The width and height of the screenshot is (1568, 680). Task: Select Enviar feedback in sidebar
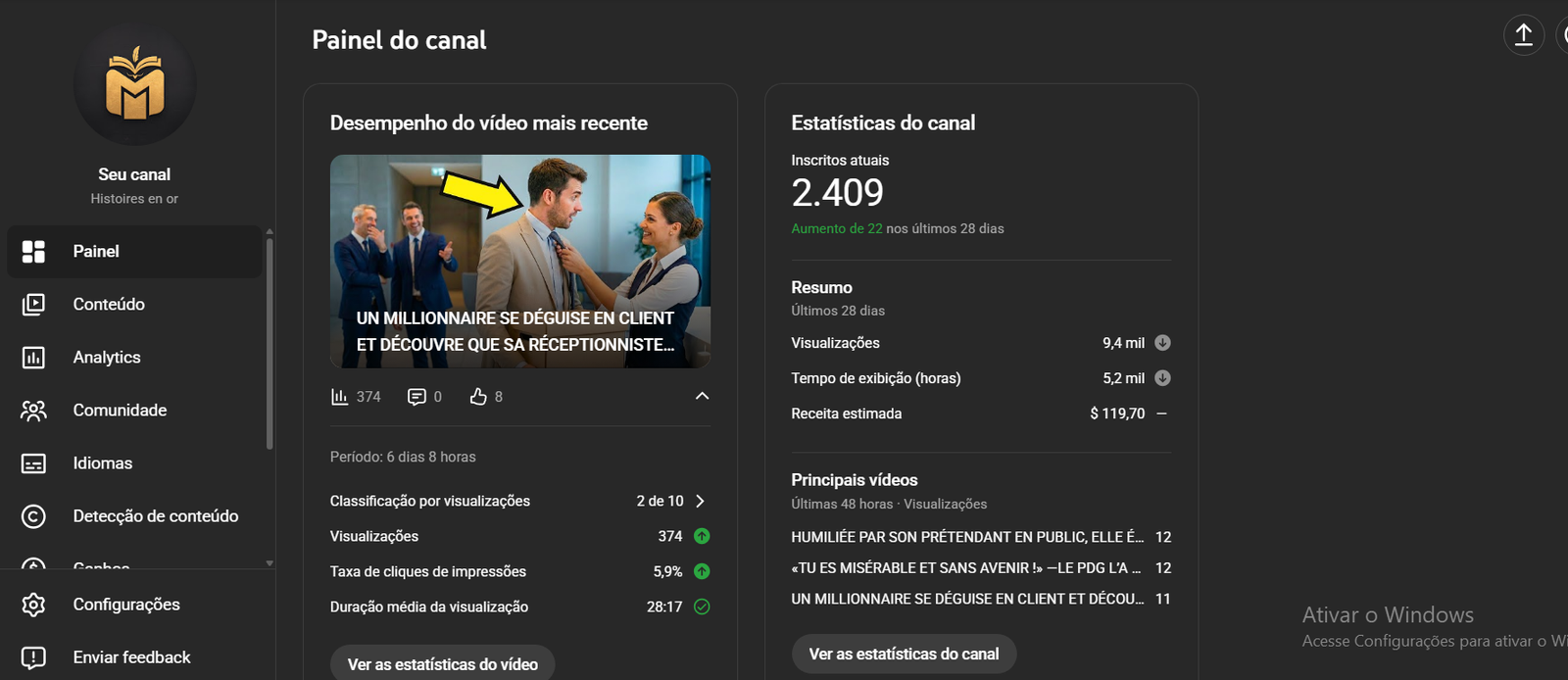pyautogui.click(x=134, y=657)
